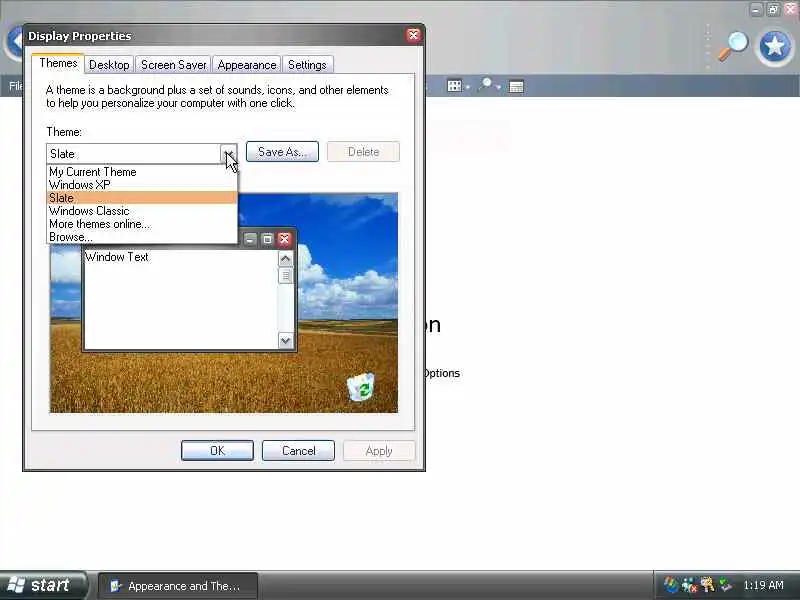This screenshot has width=800, height=600.
Task: Click the Apply button
Action: 379,451
